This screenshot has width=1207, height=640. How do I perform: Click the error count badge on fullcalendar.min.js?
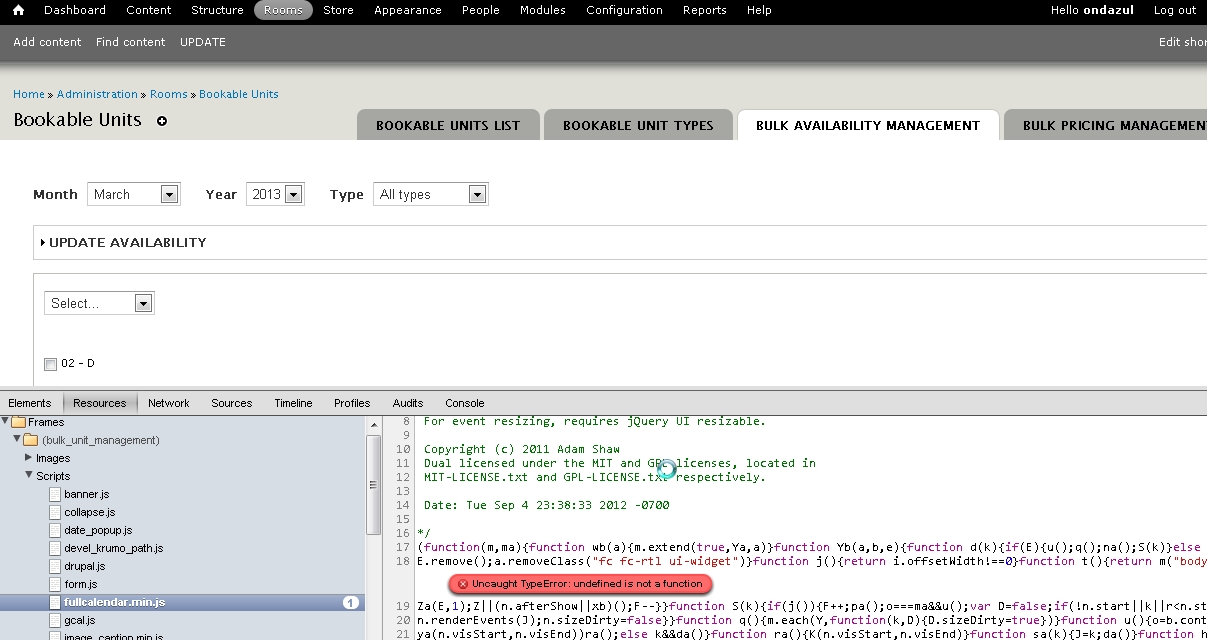click(351, 602)
